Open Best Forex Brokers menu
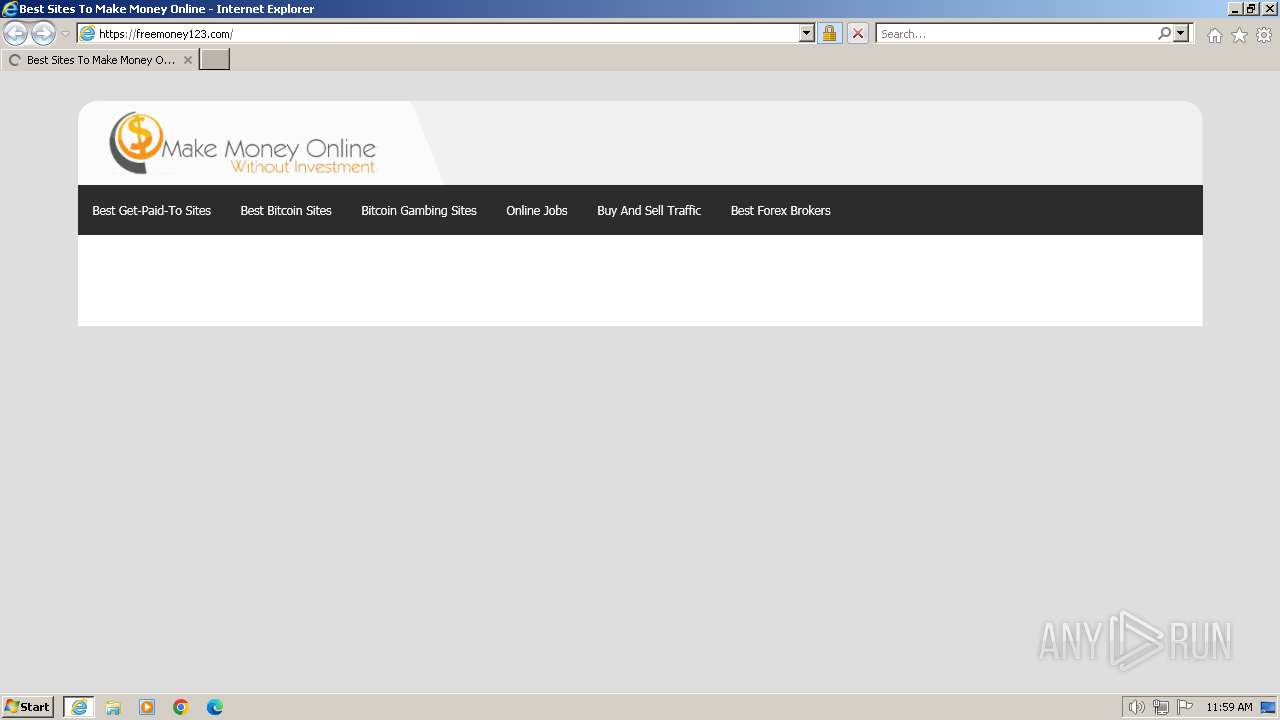1280x720 pixels. pos(781,210)
